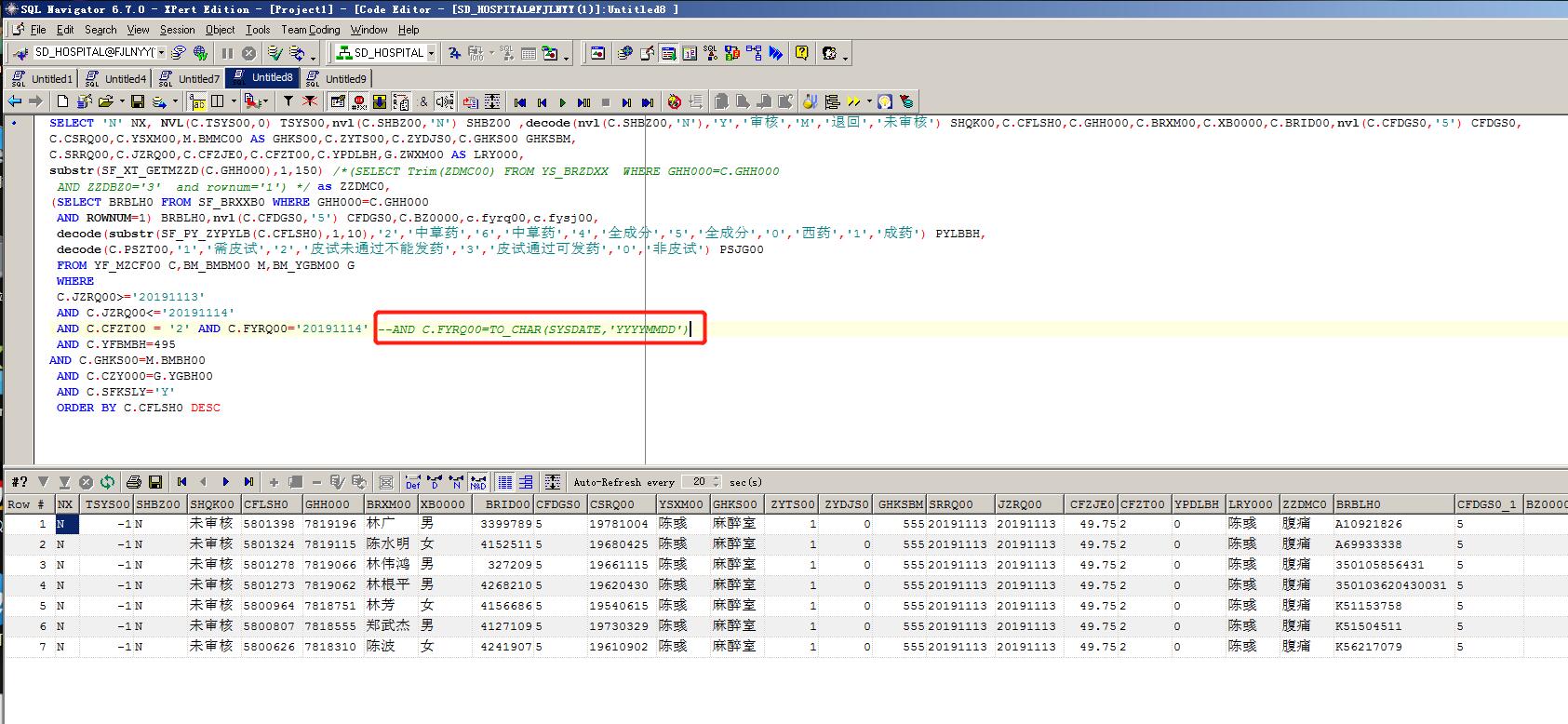Expand the SD_HOSPITAL schema dropdown
This screenshot has width=1568, height=724.
coord(431,53)
